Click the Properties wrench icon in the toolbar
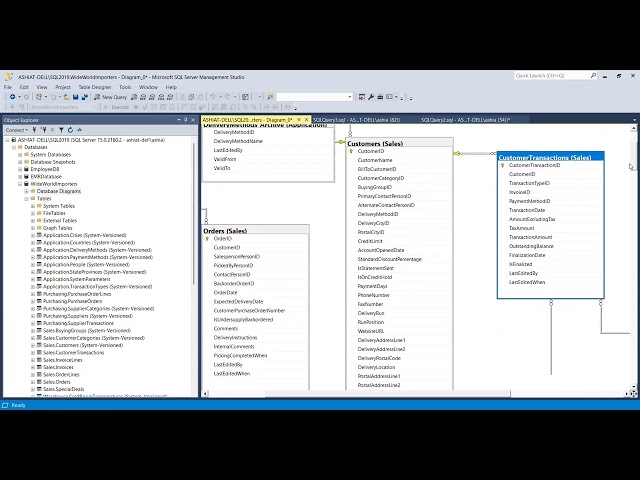This screenshot has width=640, height=480. [x=371, y=97]
